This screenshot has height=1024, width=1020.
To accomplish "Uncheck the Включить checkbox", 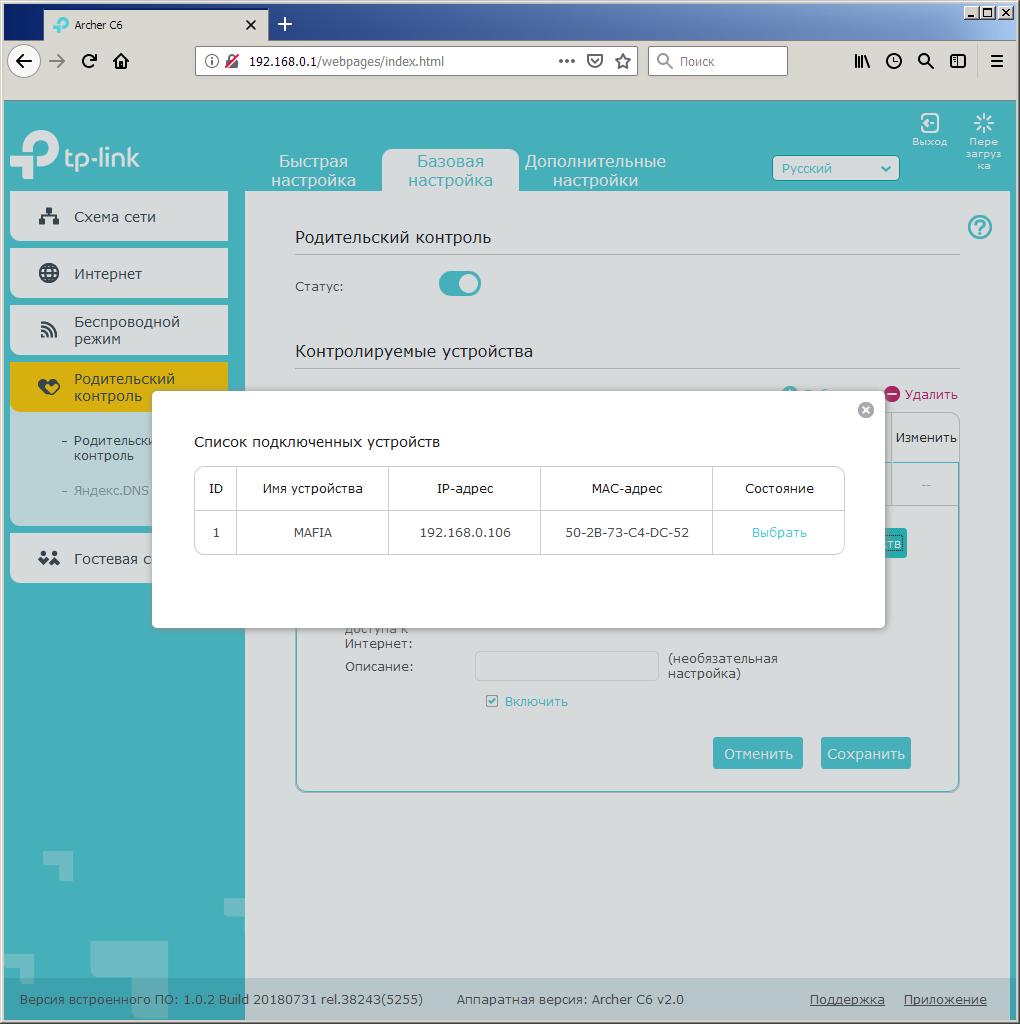I will pos(492,701).
